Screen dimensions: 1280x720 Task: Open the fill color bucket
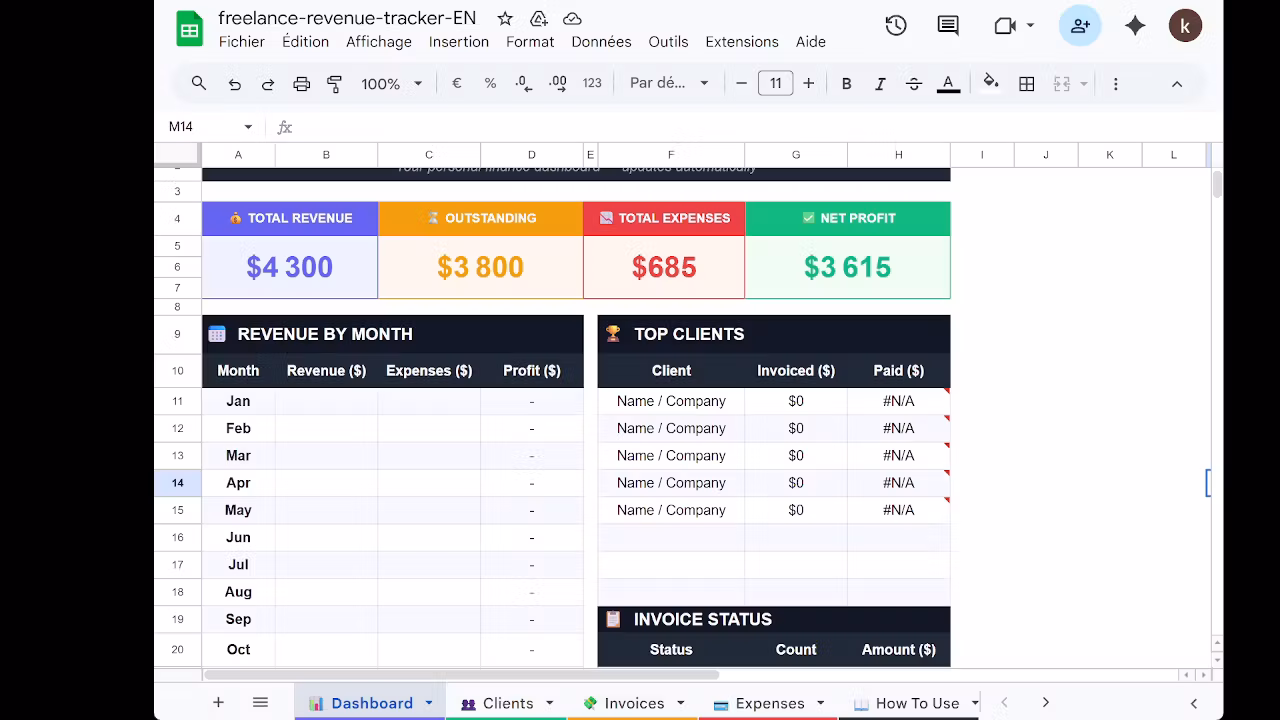pyautogui.click(x=991, y=83)
